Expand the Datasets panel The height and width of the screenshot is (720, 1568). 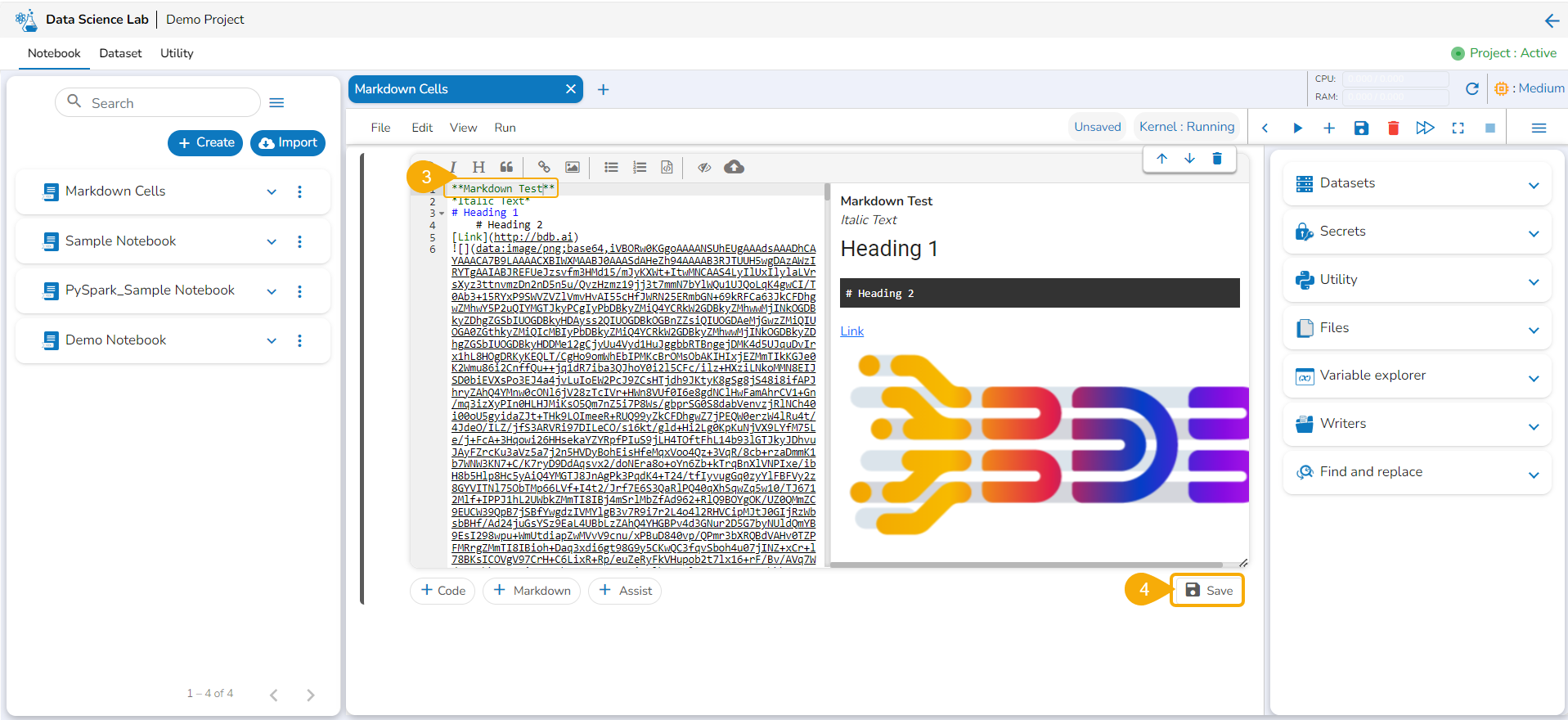[x=1534, y=186]
